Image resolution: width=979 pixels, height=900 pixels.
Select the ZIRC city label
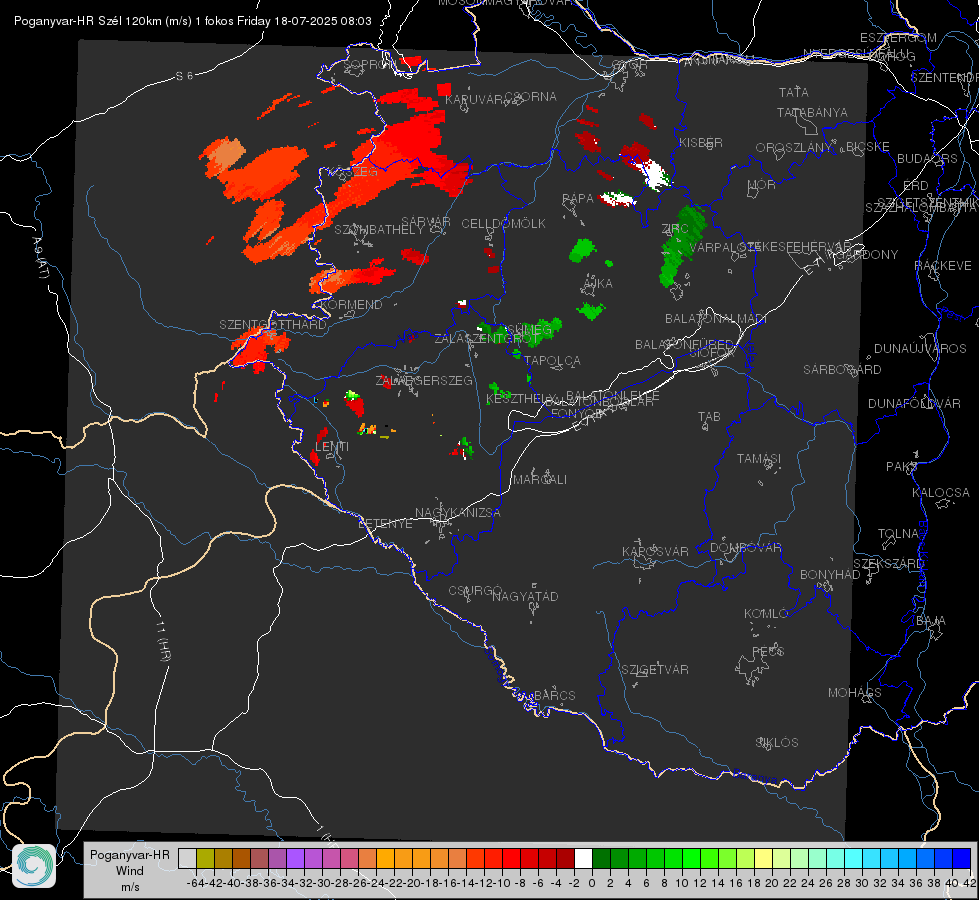[675, 229]
